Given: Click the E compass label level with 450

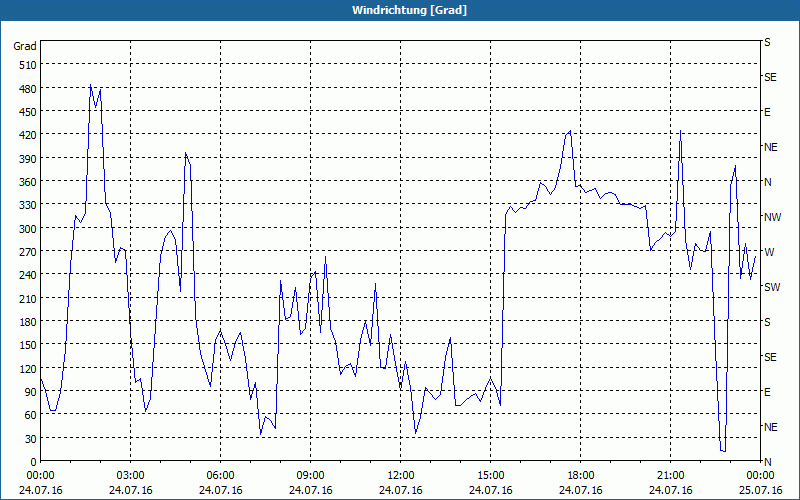Looking at the screenshot, I should click(767, 112).
